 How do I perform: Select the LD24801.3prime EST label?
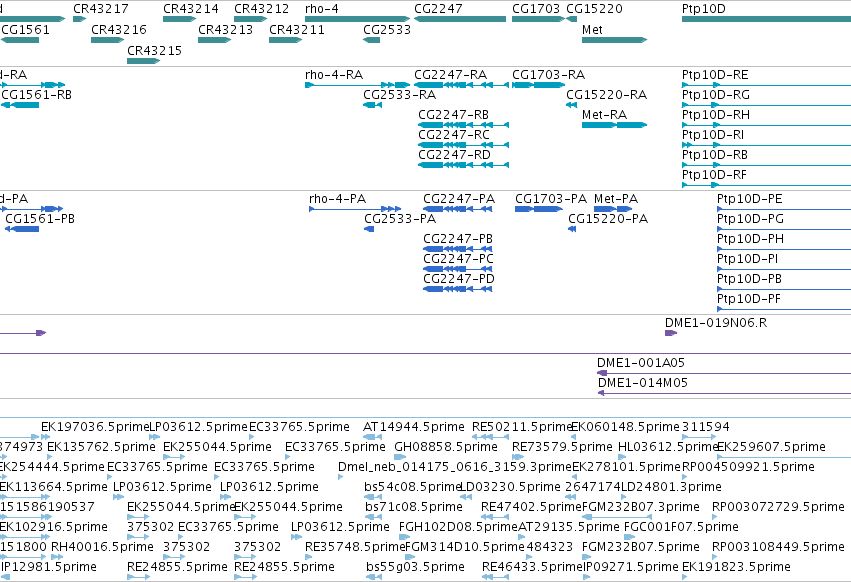pyautogui.click(x=671, y=487)
